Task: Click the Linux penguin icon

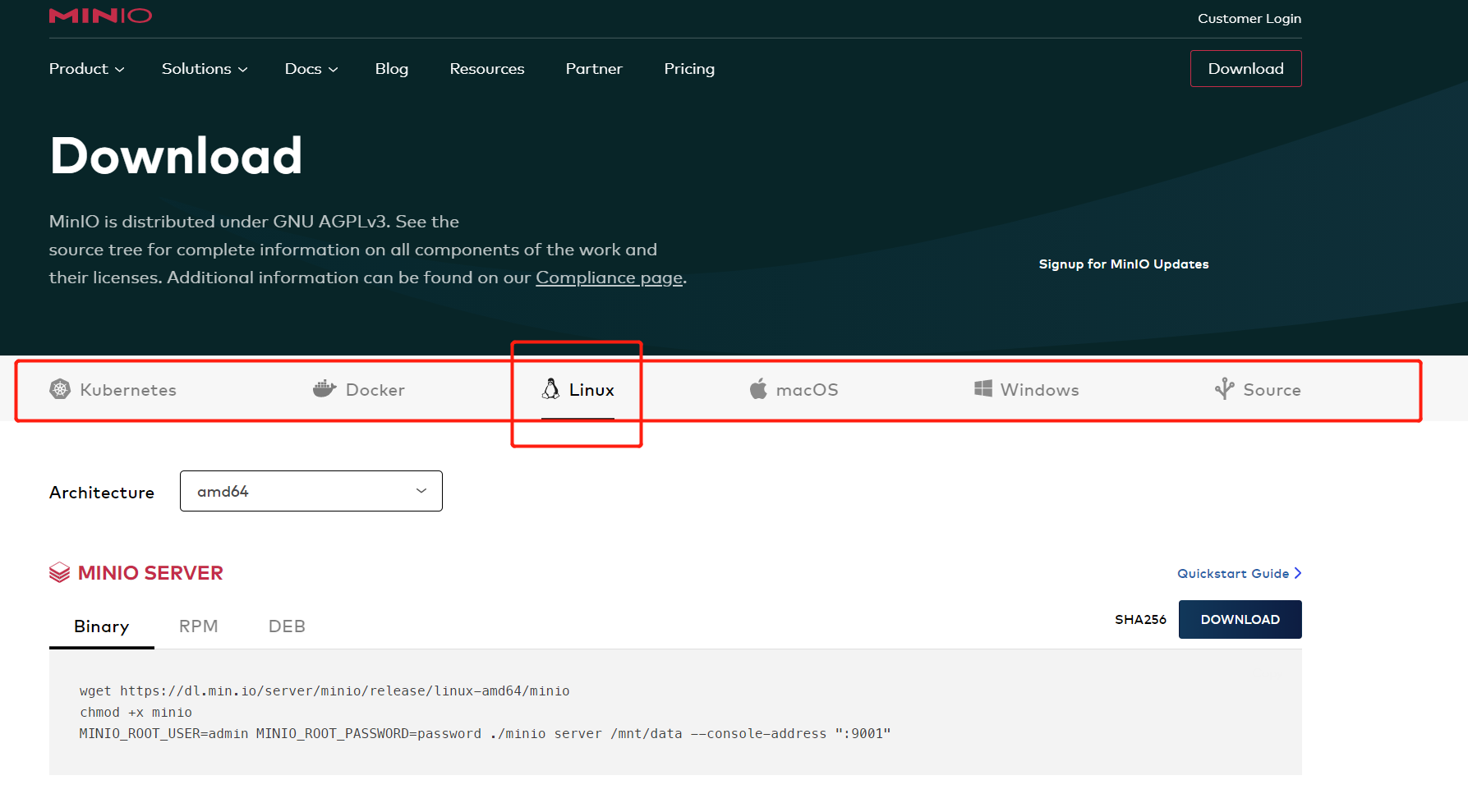Action: [550, 389]
